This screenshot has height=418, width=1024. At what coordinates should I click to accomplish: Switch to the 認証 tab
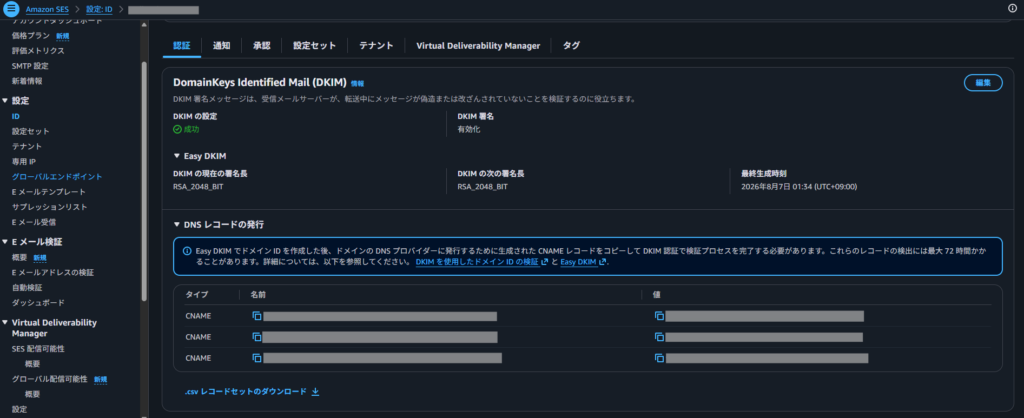pos(182,46)
